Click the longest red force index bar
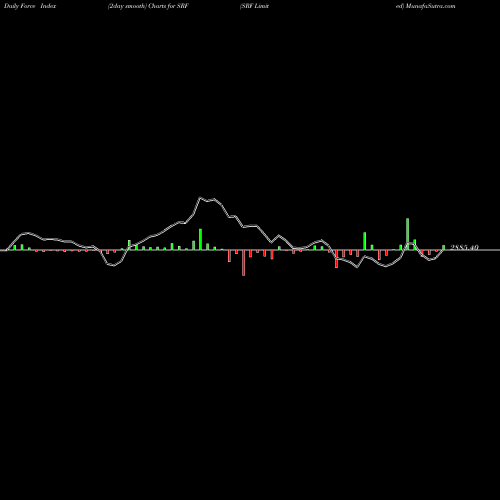 point(243,263)
